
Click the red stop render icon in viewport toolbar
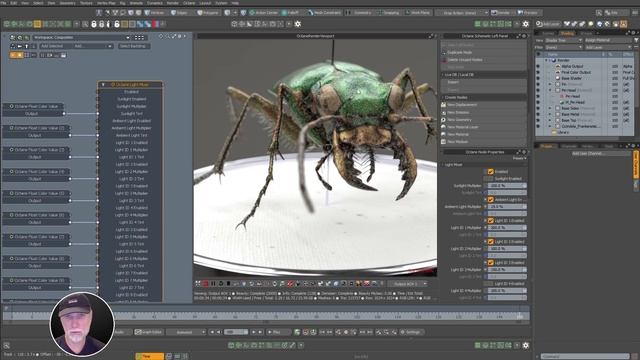(205, 283)
